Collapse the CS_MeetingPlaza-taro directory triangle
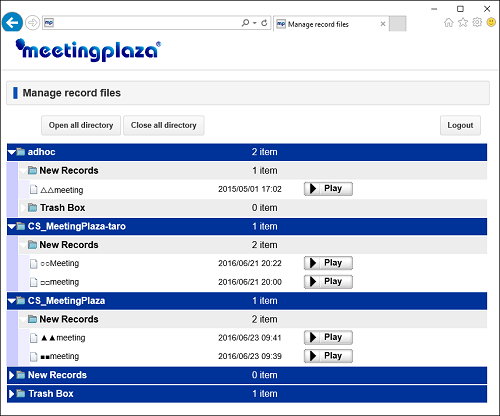Viewport: 500px width, 416px height. [x=11, y=227]
